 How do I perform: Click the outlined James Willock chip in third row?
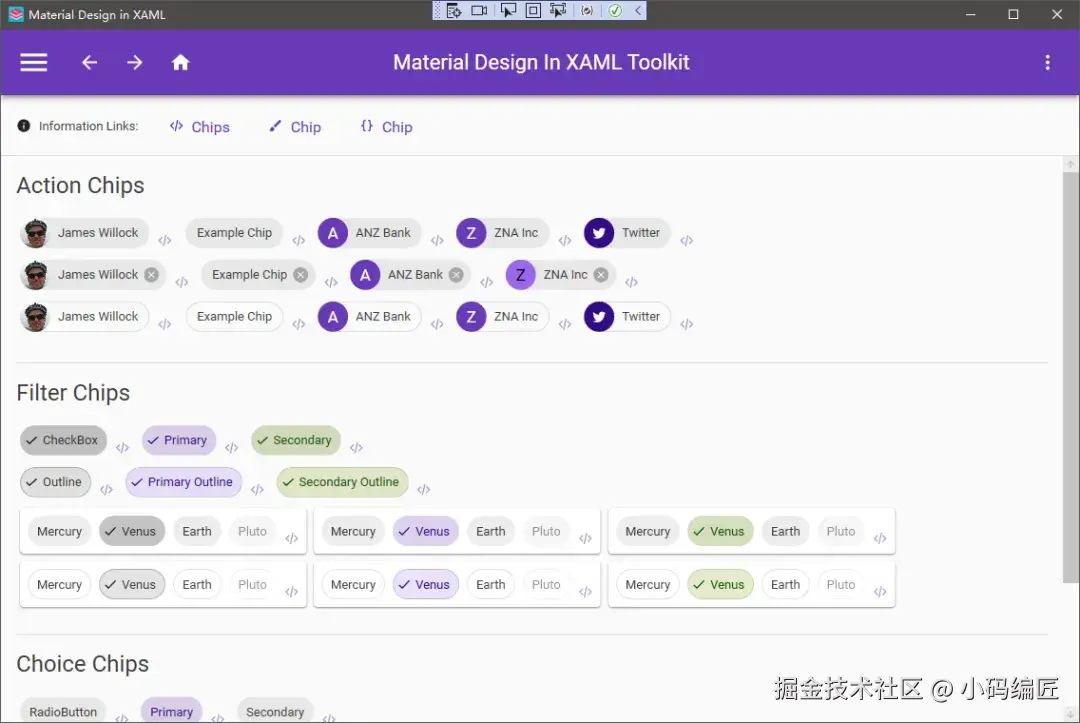tap(84, 317)
